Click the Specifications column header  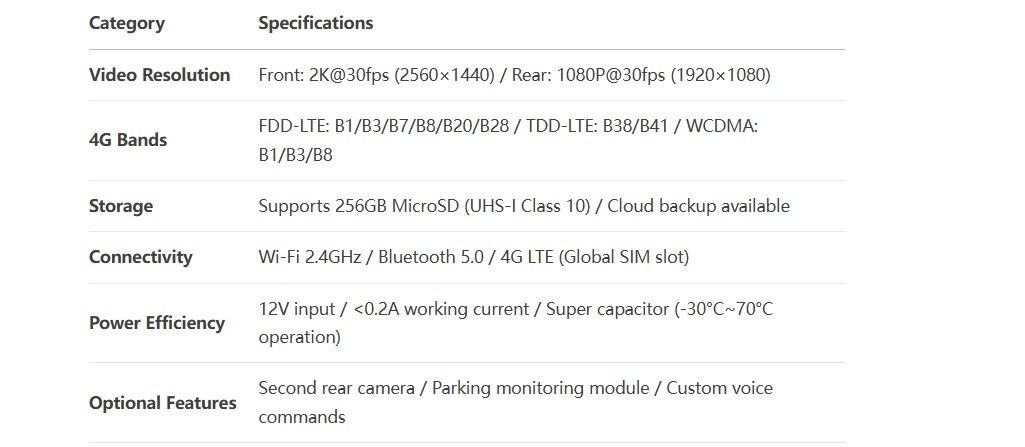click(316, 23)
